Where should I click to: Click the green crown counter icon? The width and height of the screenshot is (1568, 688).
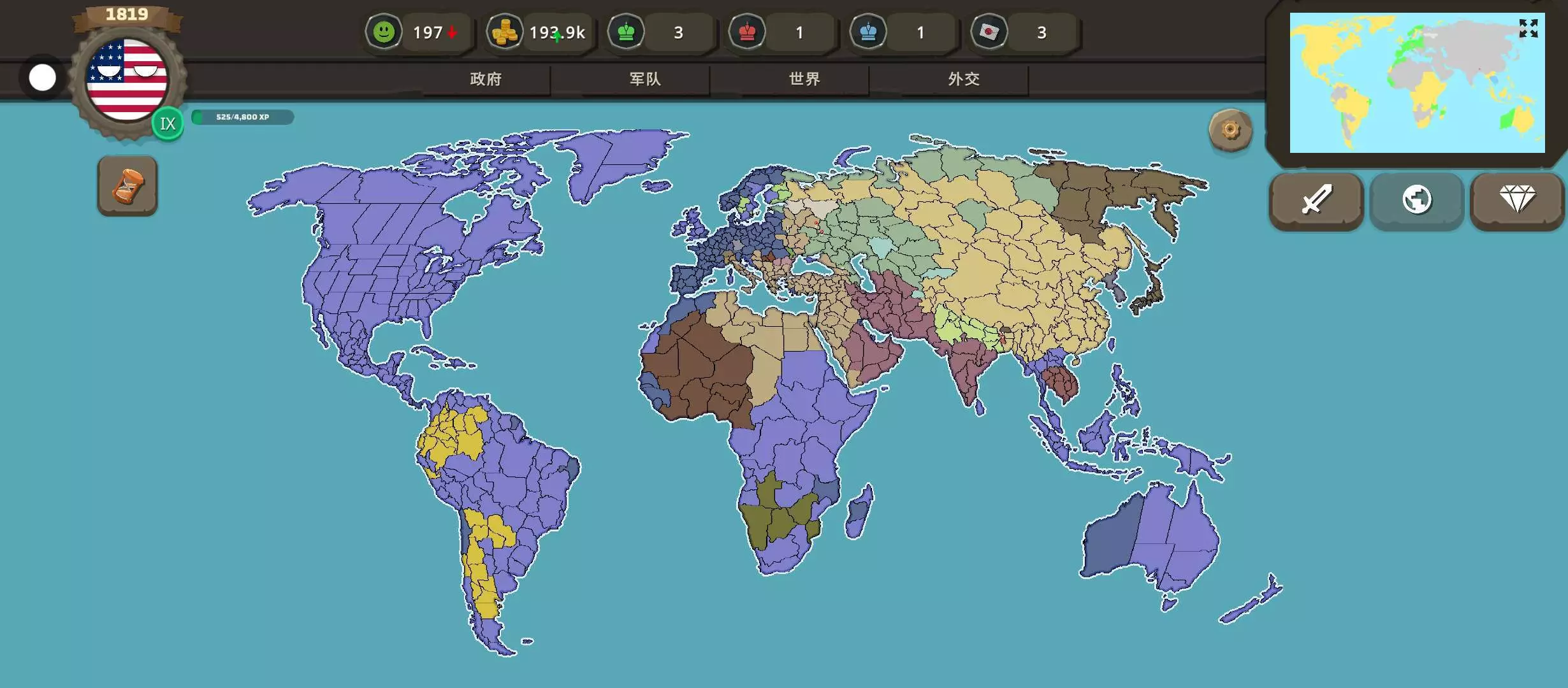[x=626, y=32]
